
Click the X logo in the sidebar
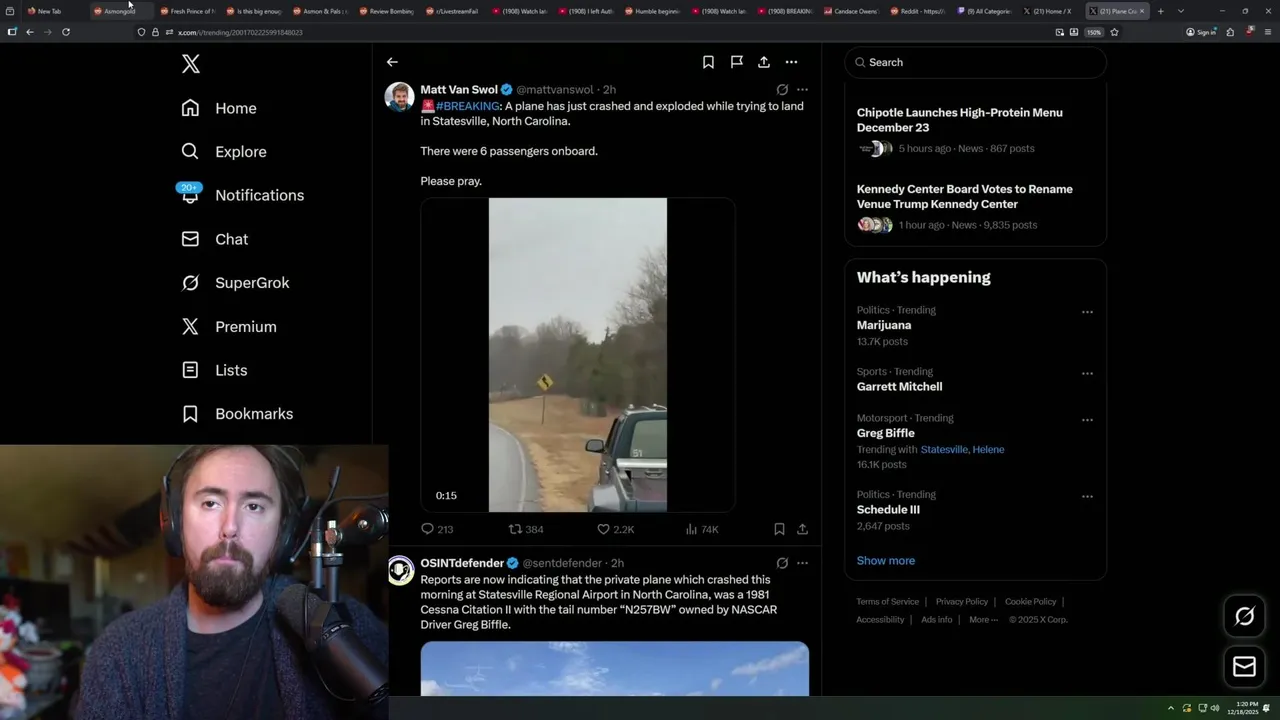coord(191,64)
